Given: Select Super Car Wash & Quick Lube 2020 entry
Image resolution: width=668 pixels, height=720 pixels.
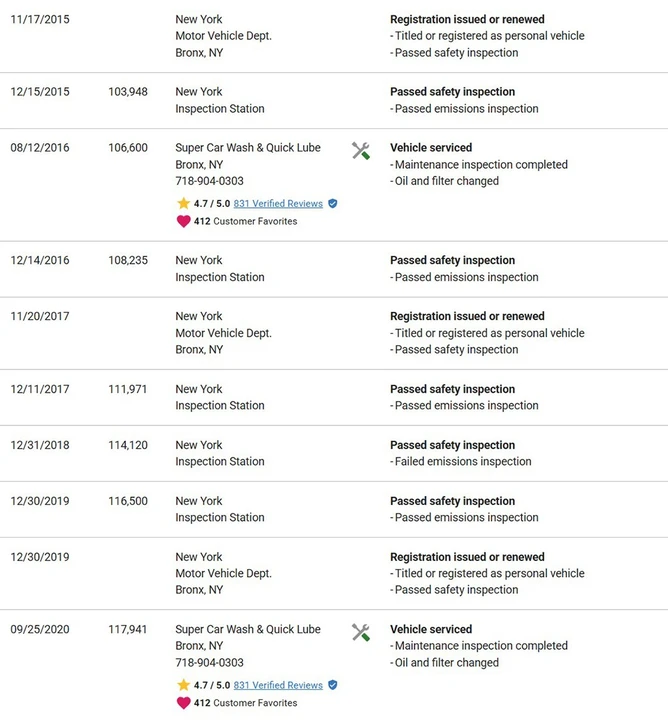Looking at the screenshot, I should point(248,629).
